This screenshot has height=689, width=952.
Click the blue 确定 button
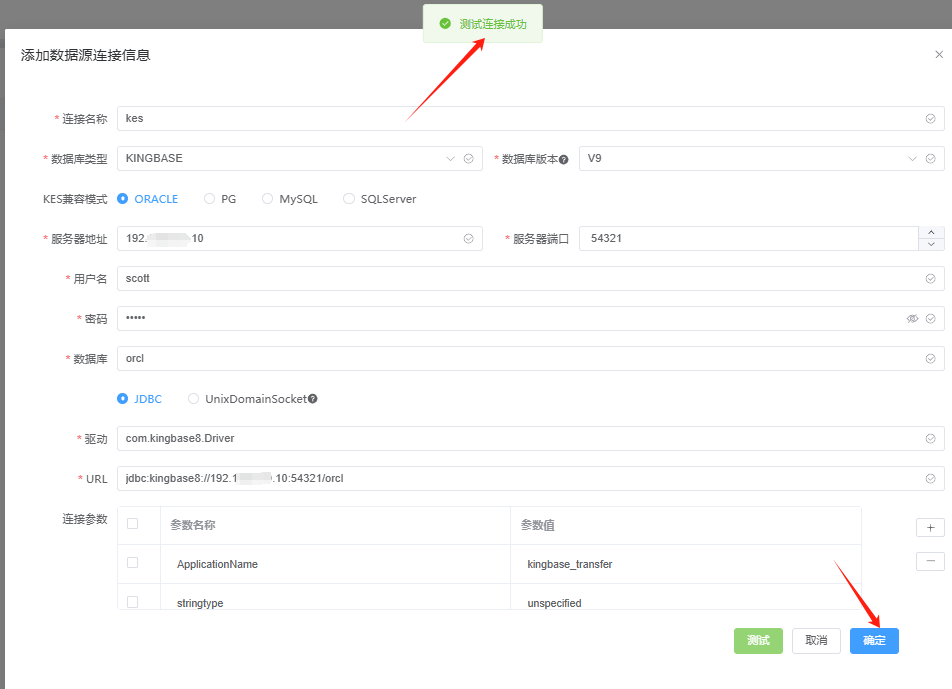point(874,641)
